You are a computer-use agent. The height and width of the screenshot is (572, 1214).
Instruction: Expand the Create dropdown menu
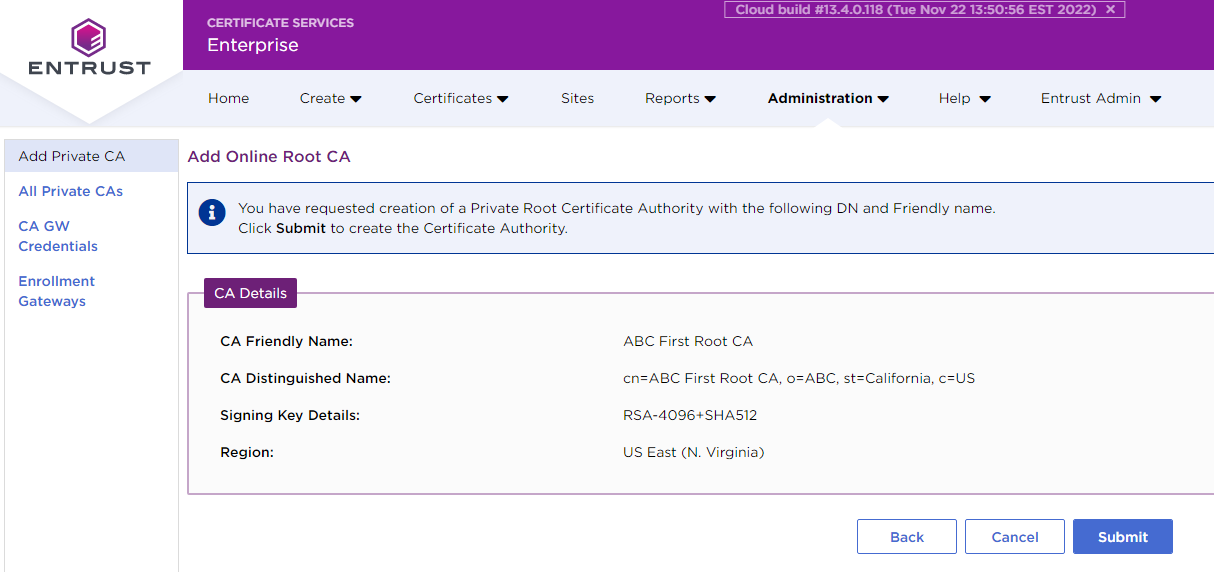(x=330, y=98)
